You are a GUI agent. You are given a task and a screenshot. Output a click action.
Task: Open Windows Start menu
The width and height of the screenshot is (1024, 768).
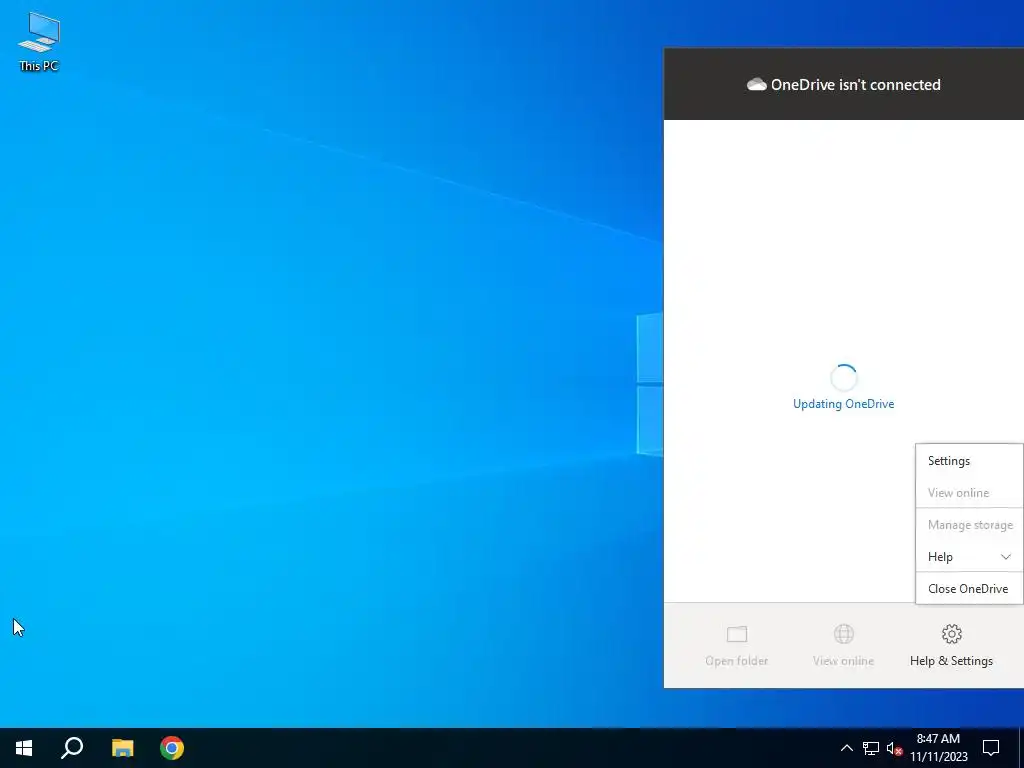[x=24, y=748]
